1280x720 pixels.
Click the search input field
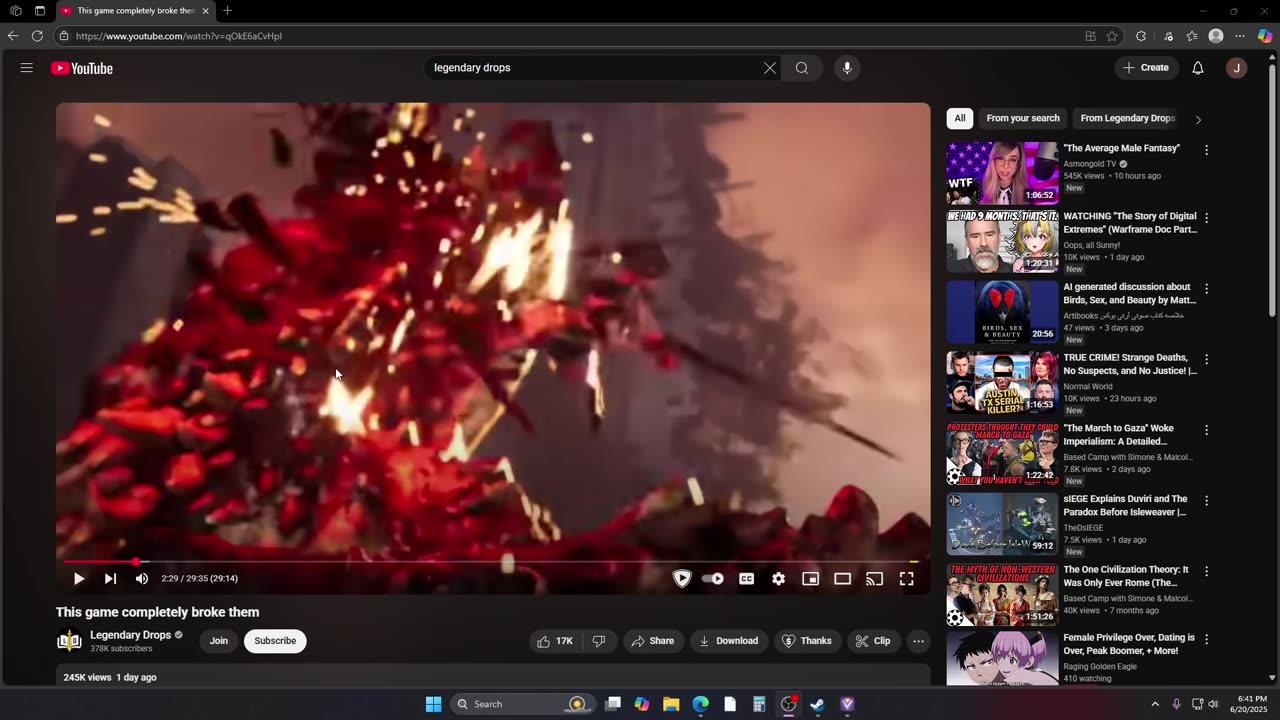(595, 68)
